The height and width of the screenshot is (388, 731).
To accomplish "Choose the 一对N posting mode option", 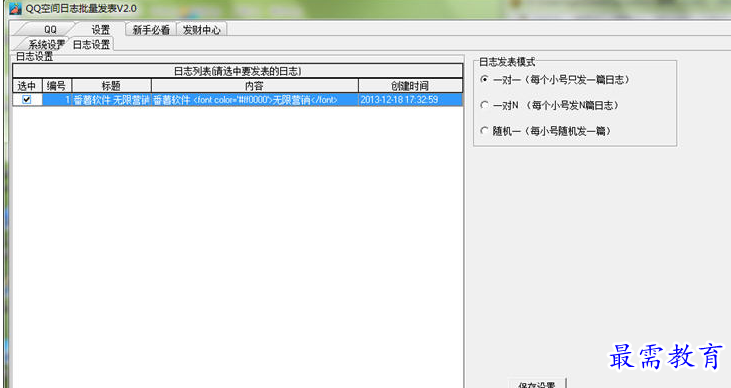I will coord(484,105).
